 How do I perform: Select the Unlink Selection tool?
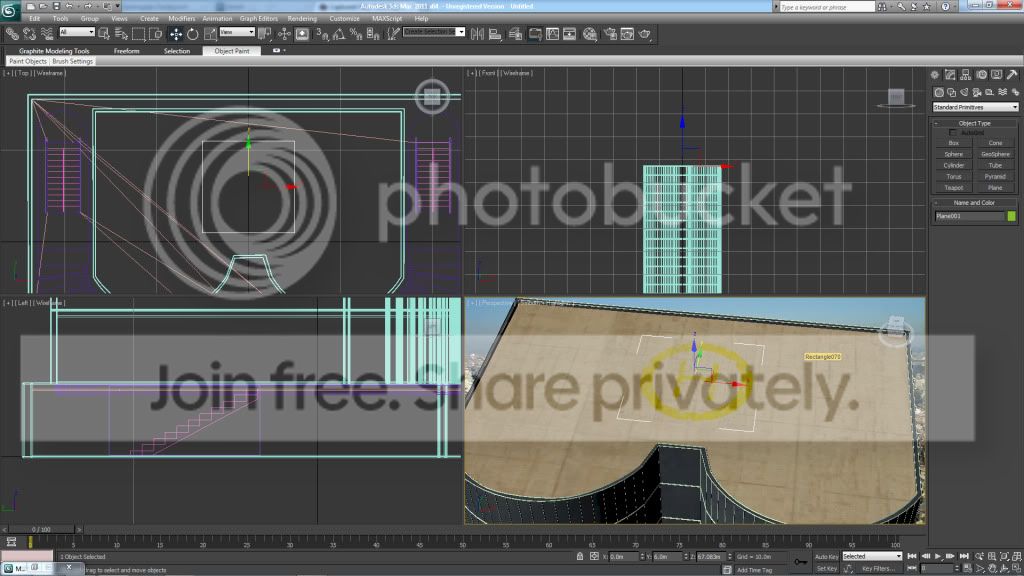coord(29,34)
